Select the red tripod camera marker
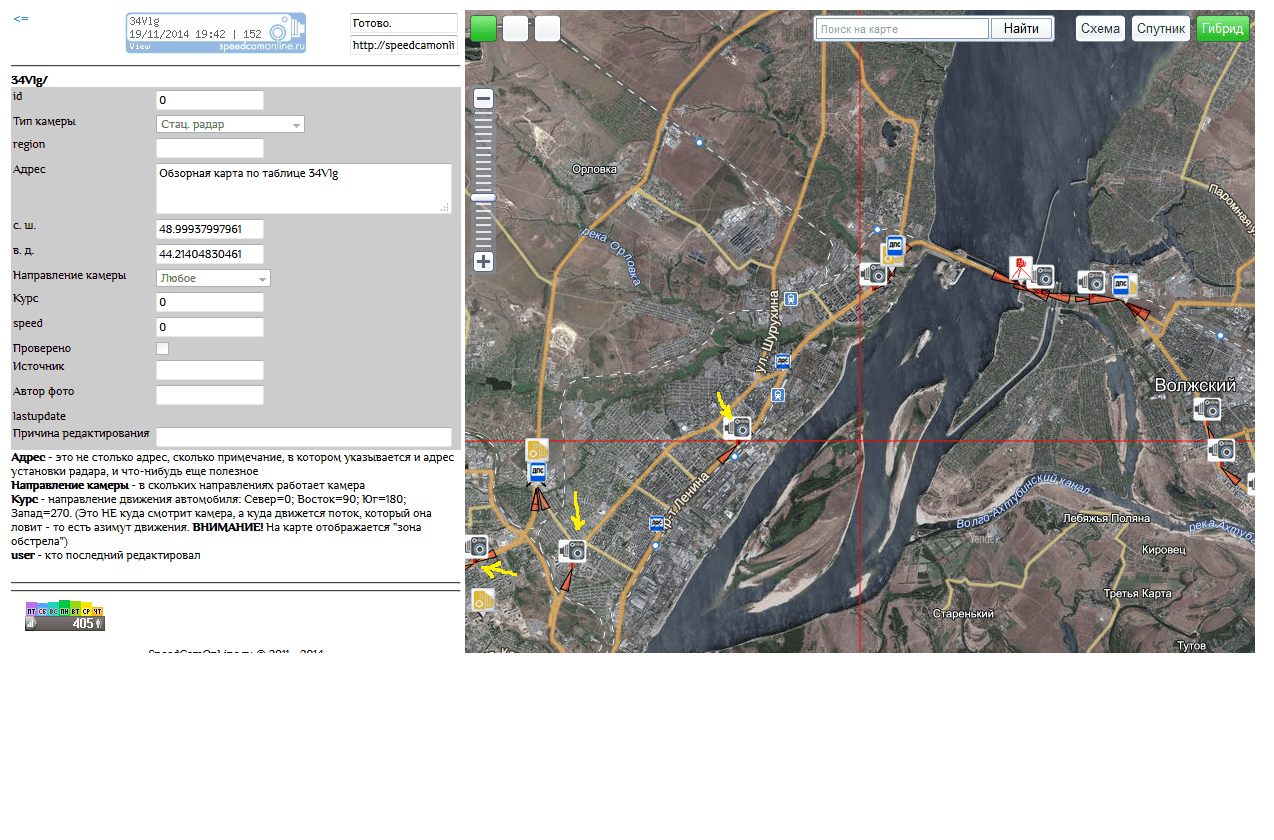1274x840 pixels. tap(1020, 268)
